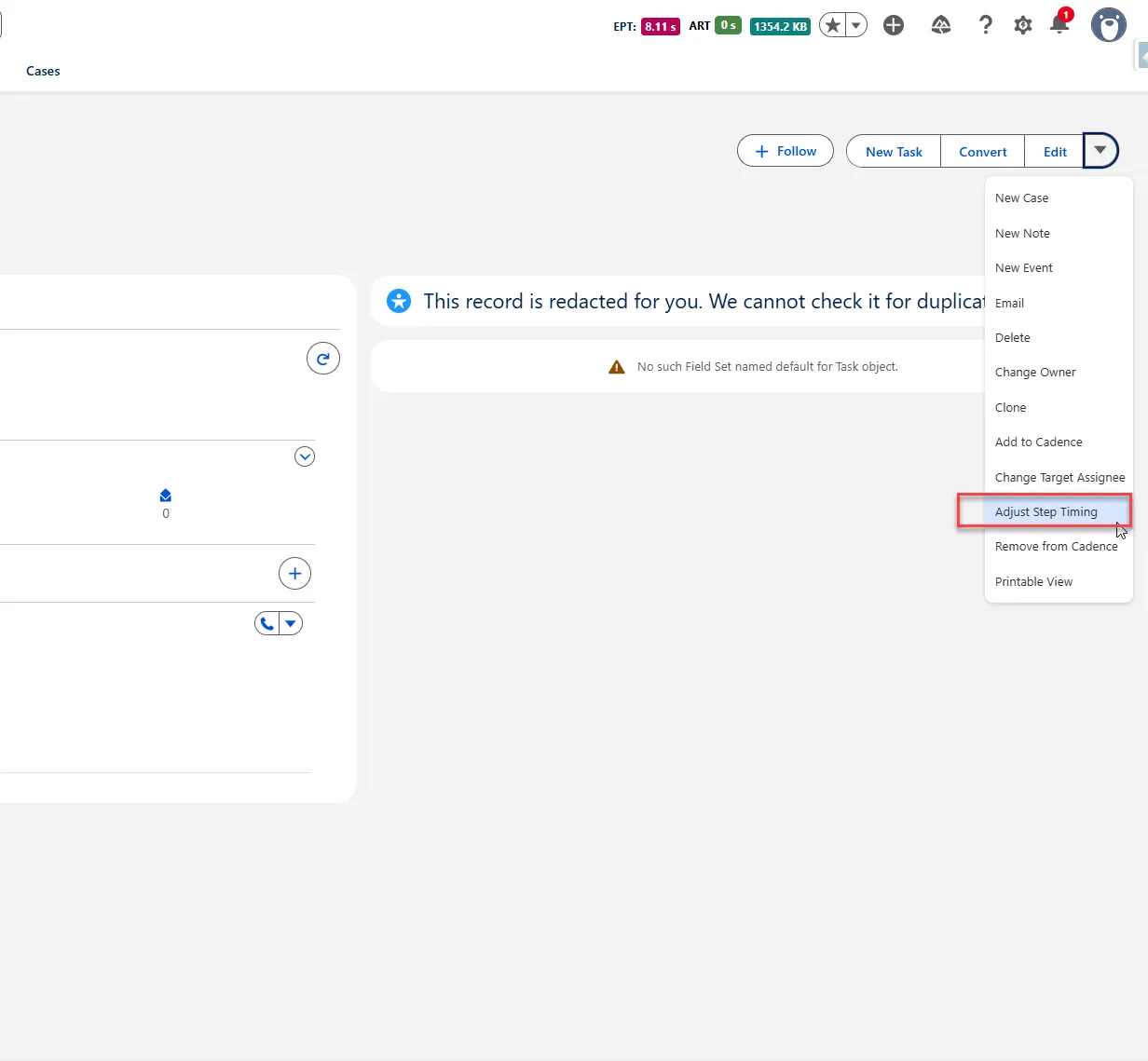Collapse the more actions dropdown button

click(1100, 151)
